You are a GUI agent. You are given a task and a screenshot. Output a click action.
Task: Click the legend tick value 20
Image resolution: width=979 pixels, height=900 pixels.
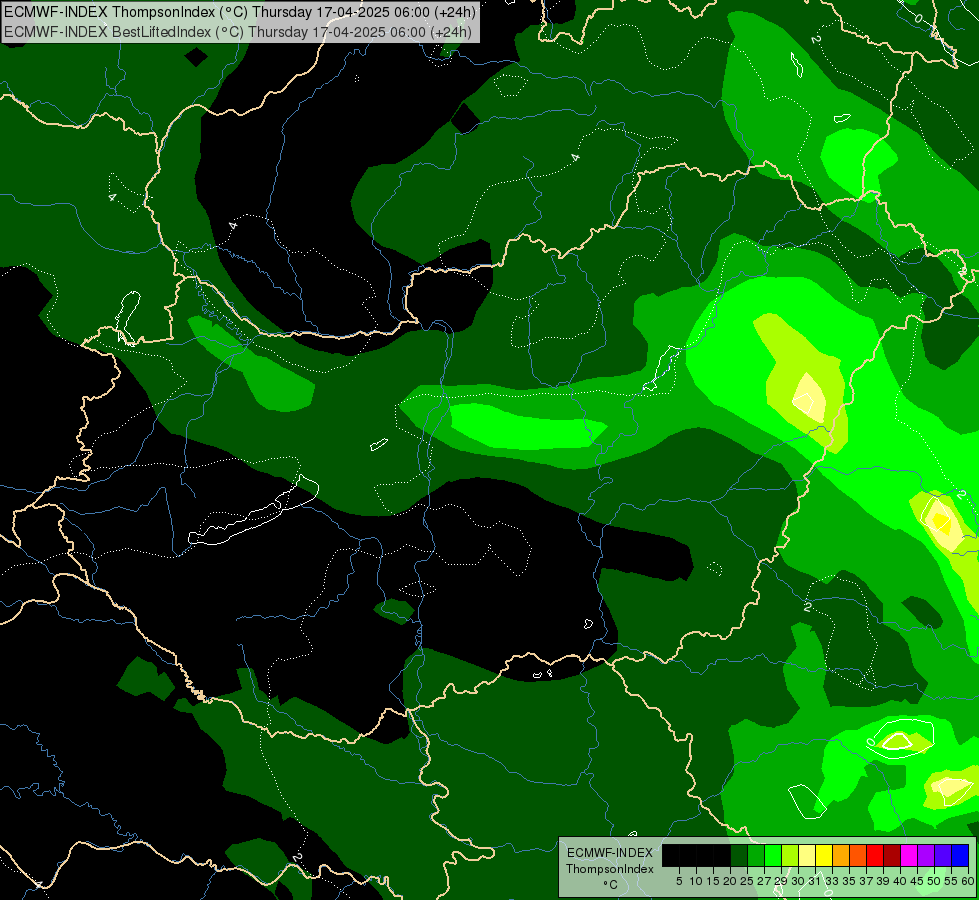pyautogui.click(x=731, y=881)
